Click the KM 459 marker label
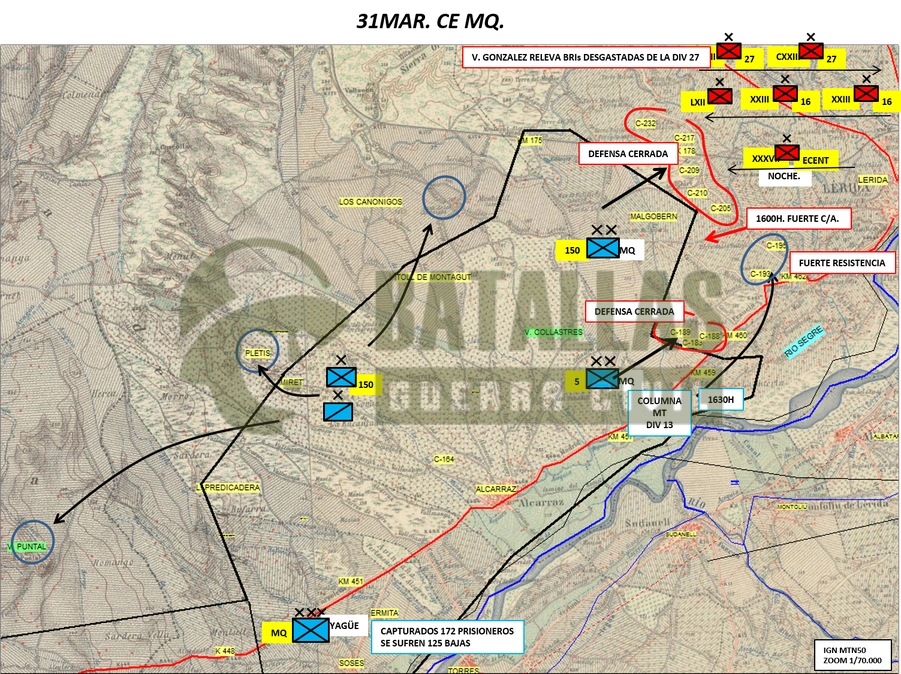This screenshot has height=674, width=901. click(703, 373)
